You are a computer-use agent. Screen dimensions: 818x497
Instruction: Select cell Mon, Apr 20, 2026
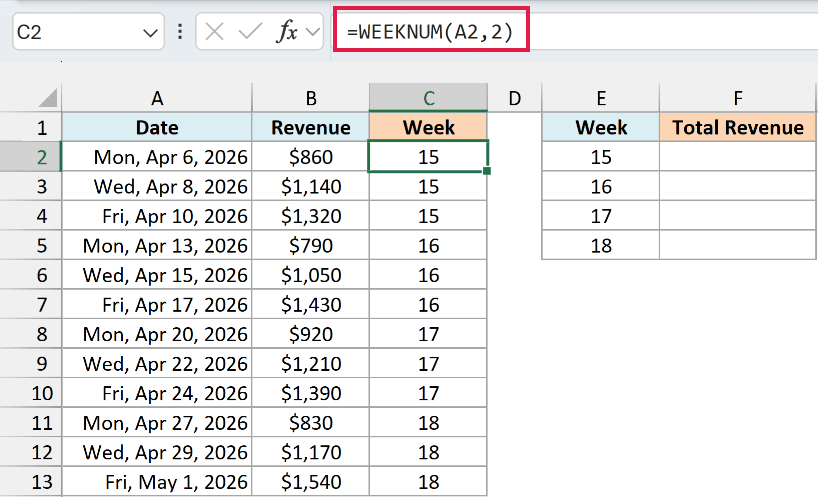point(157,334)
